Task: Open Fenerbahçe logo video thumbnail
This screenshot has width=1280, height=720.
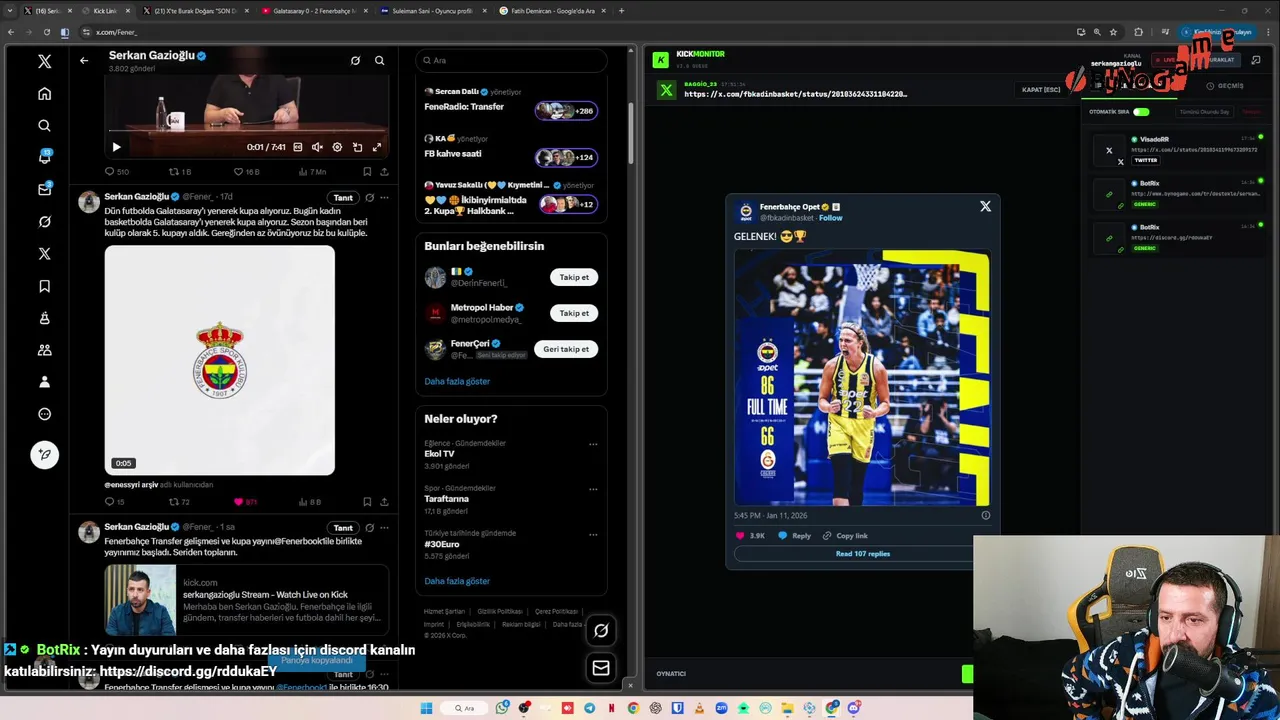Action: [220, 360]
